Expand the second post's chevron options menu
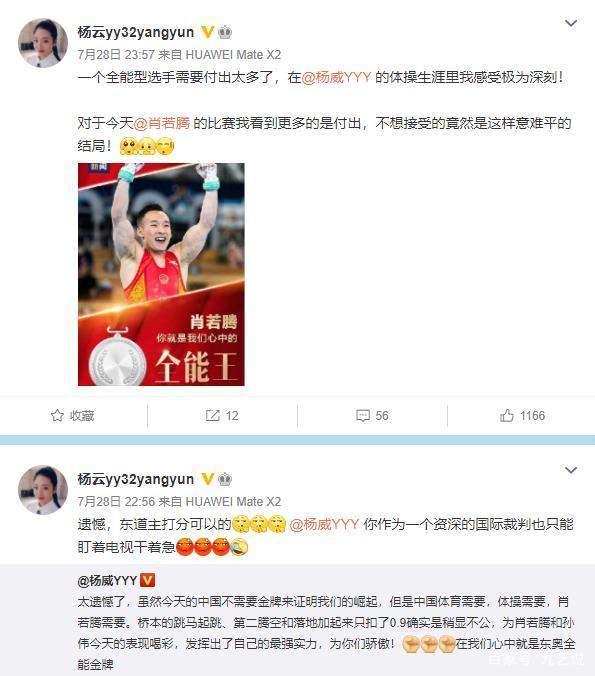595x676 pixels. 571,470
